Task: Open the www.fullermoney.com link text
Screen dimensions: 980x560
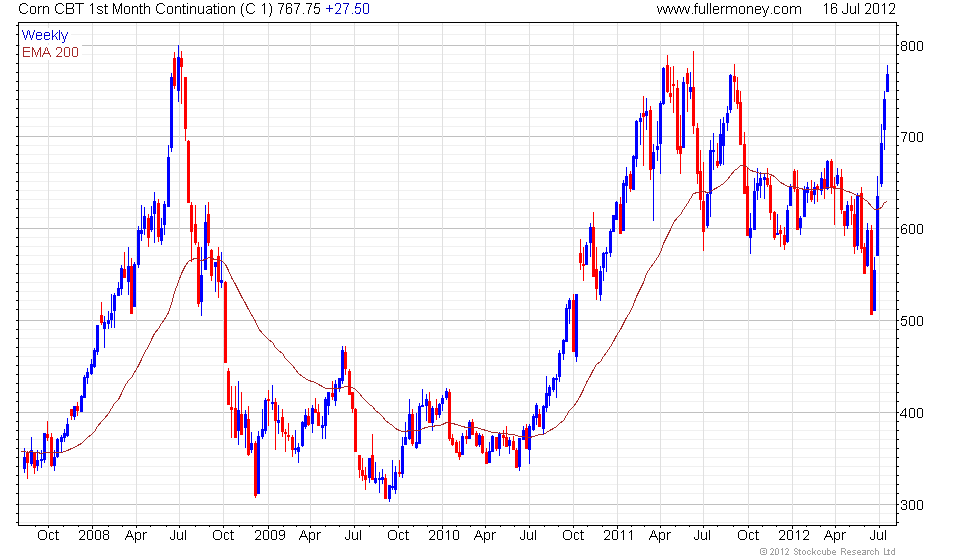Action: pyautogui.click(x=729, y=9)
